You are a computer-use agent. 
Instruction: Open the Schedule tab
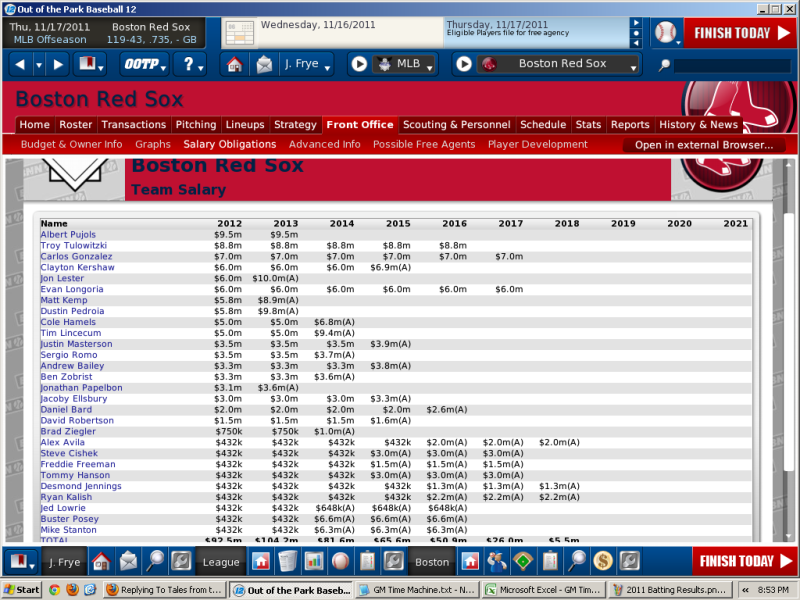(543, 124)
